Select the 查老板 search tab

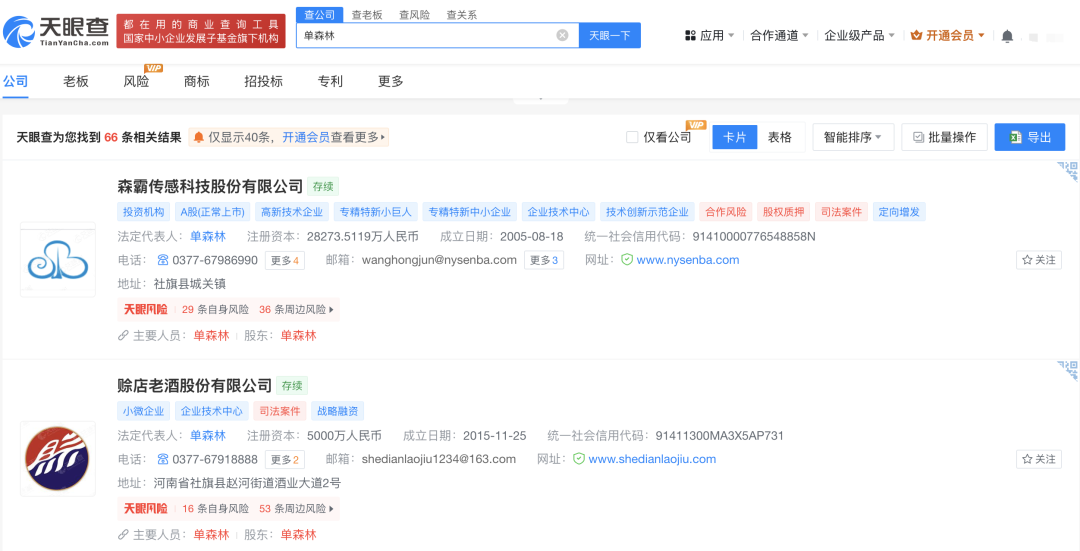(367, 15)
